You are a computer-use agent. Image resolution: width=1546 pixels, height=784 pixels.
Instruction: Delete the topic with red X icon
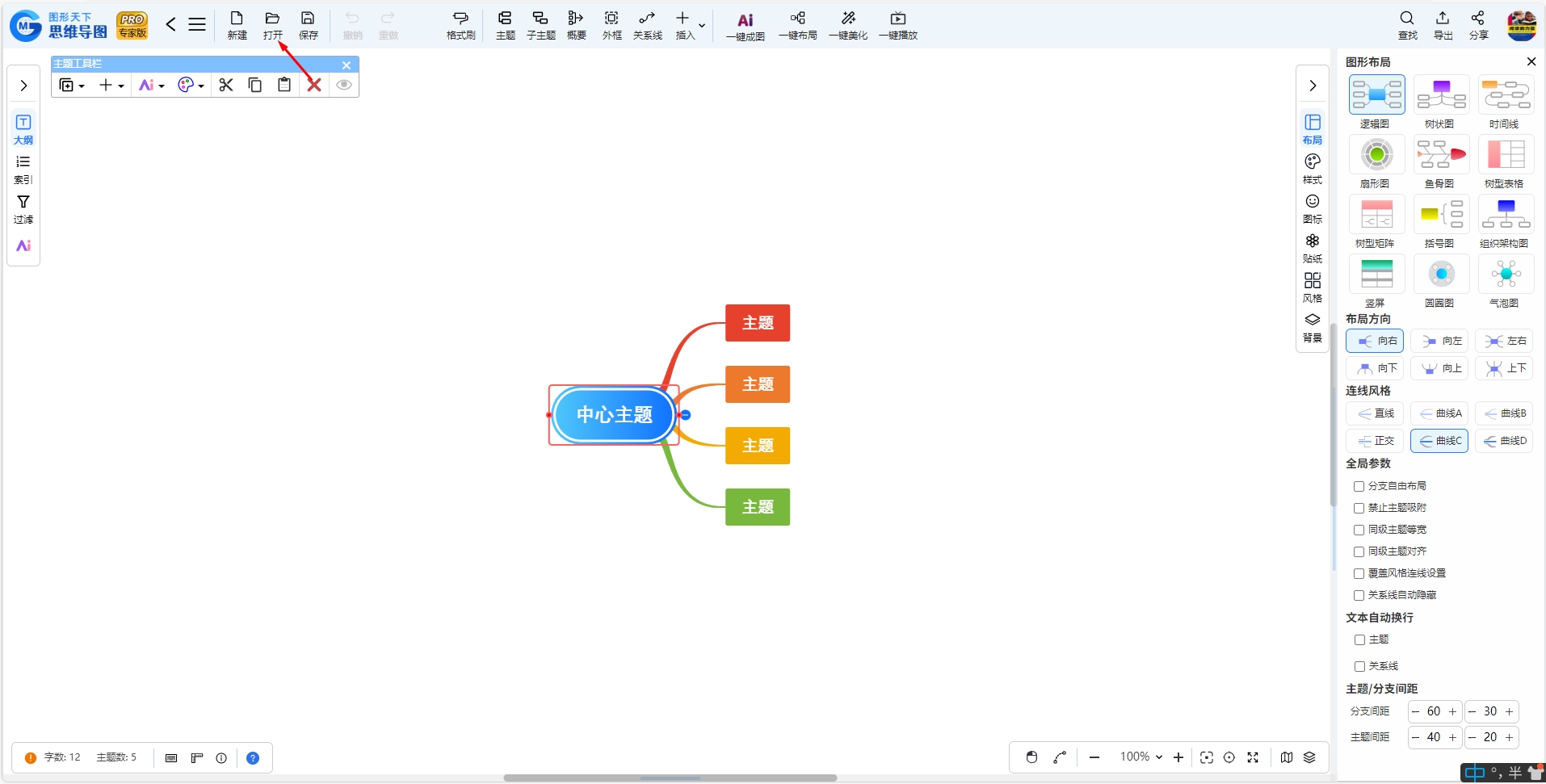tap(314, 85)
